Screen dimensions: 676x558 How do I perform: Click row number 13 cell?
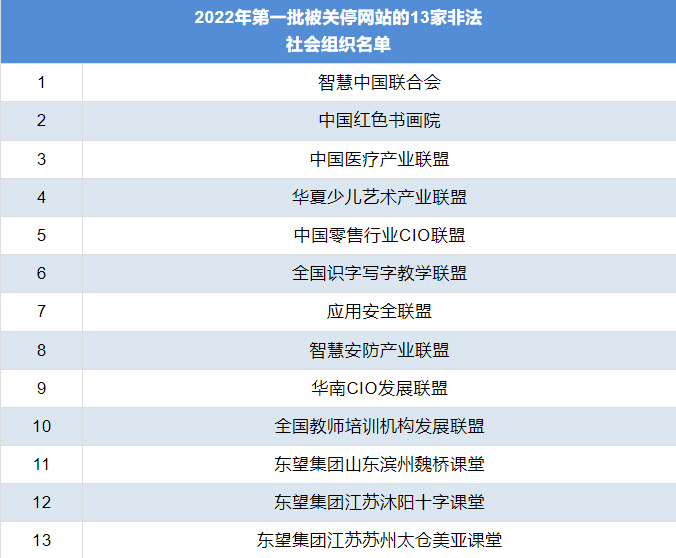(41, 540)
